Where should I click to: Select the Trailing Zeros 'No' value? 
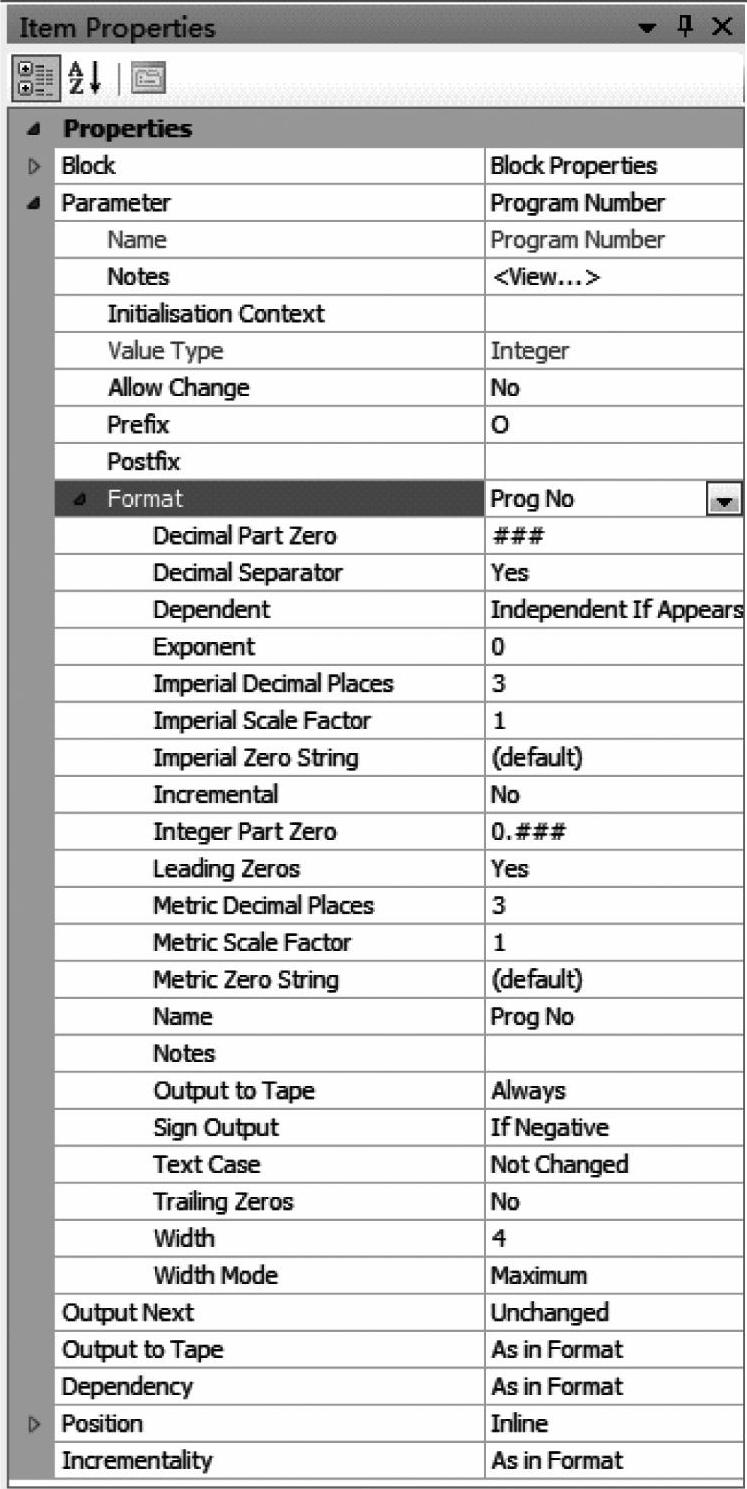[506, 1201]
